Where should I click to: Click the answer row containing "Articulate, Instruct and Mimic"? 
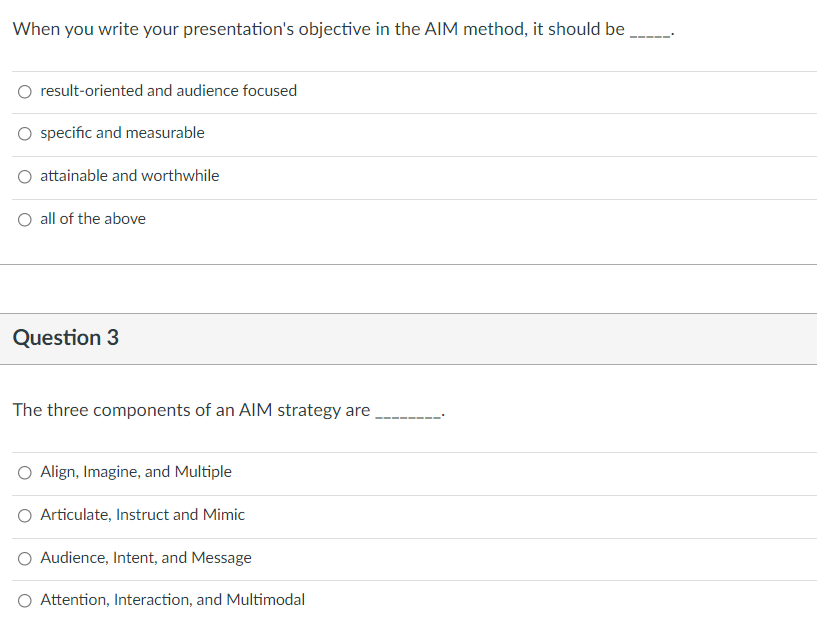pos(400,514)
